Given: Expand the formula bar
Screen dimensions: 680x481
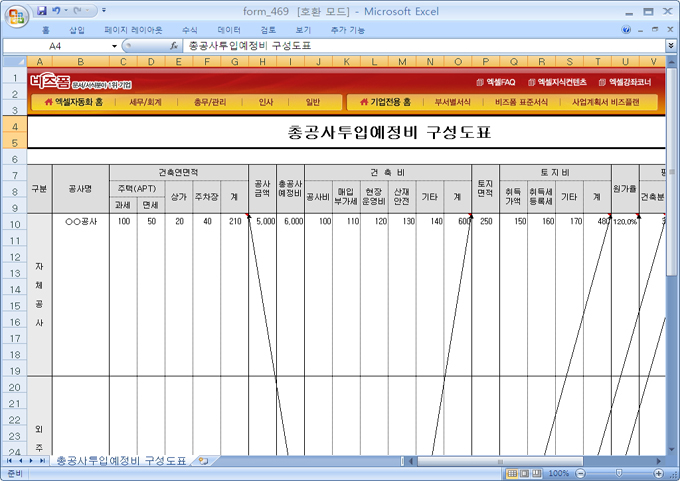Looking at the screenshot, I should coord(670,46).
